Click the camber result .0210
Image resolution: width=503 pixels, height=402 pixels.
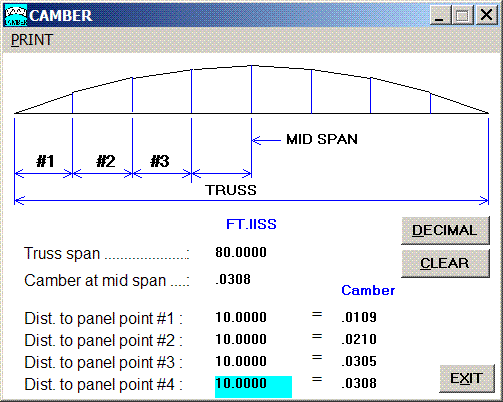tap(359, 339)
